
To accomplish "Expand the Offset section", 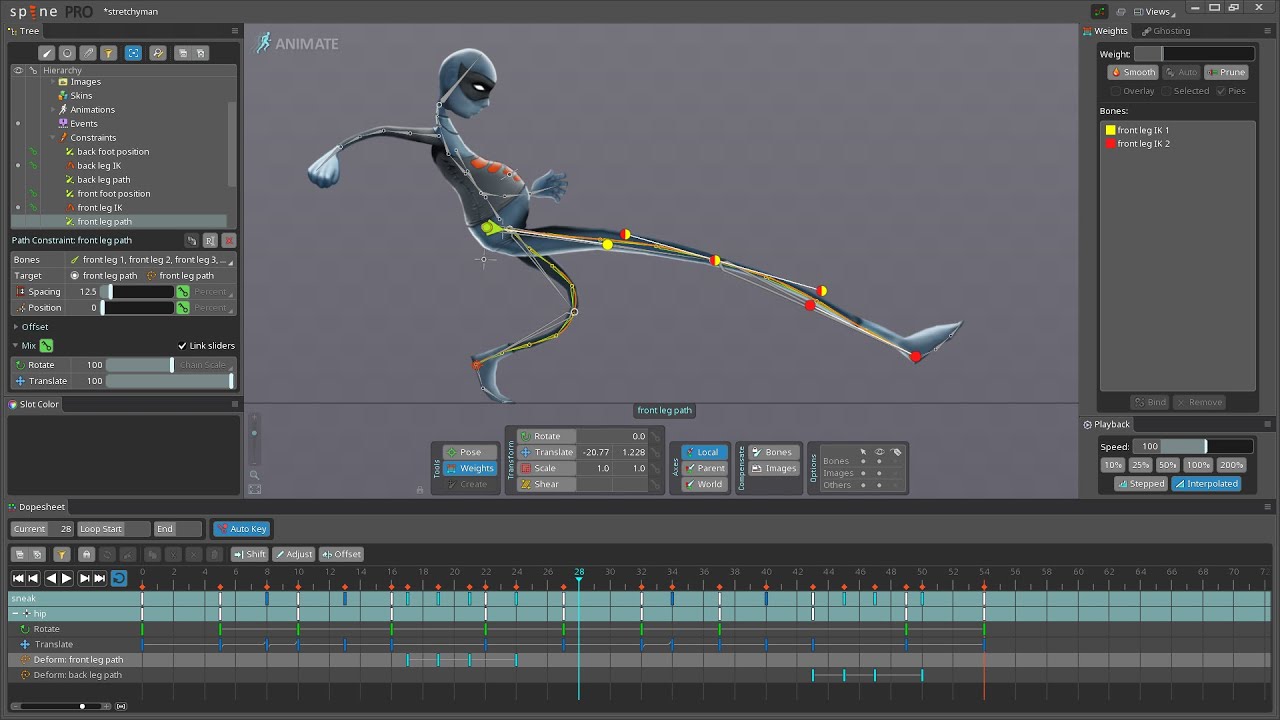I will click(x=16, y=327).
